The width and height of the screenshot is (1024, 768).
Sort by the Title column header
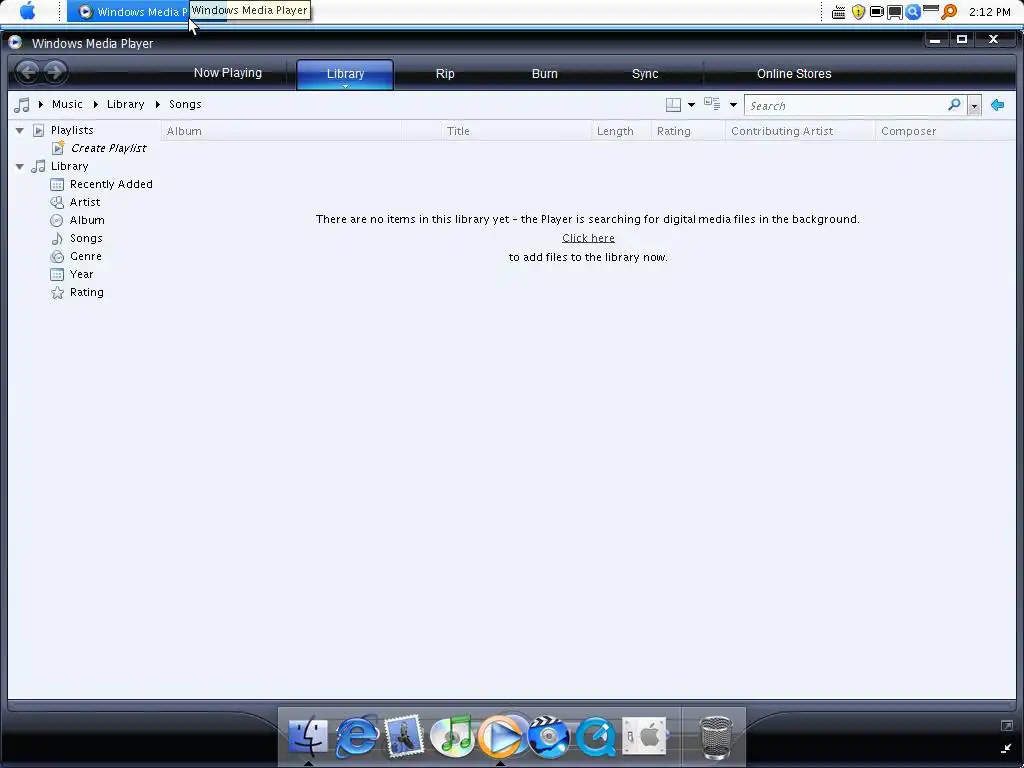click(x=516, y=131)
